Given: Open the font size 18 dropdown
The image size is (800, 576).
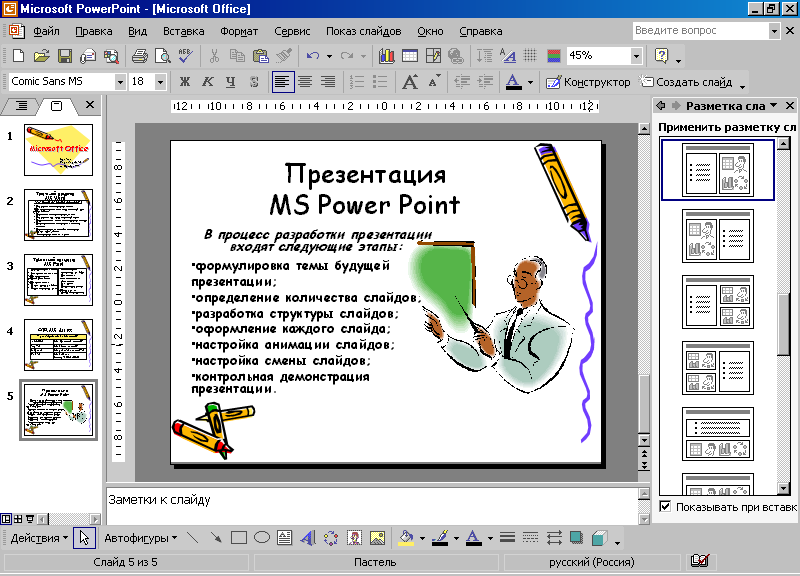Looking at the screenshot, I should pyautogui.click(x=160, y=82).
